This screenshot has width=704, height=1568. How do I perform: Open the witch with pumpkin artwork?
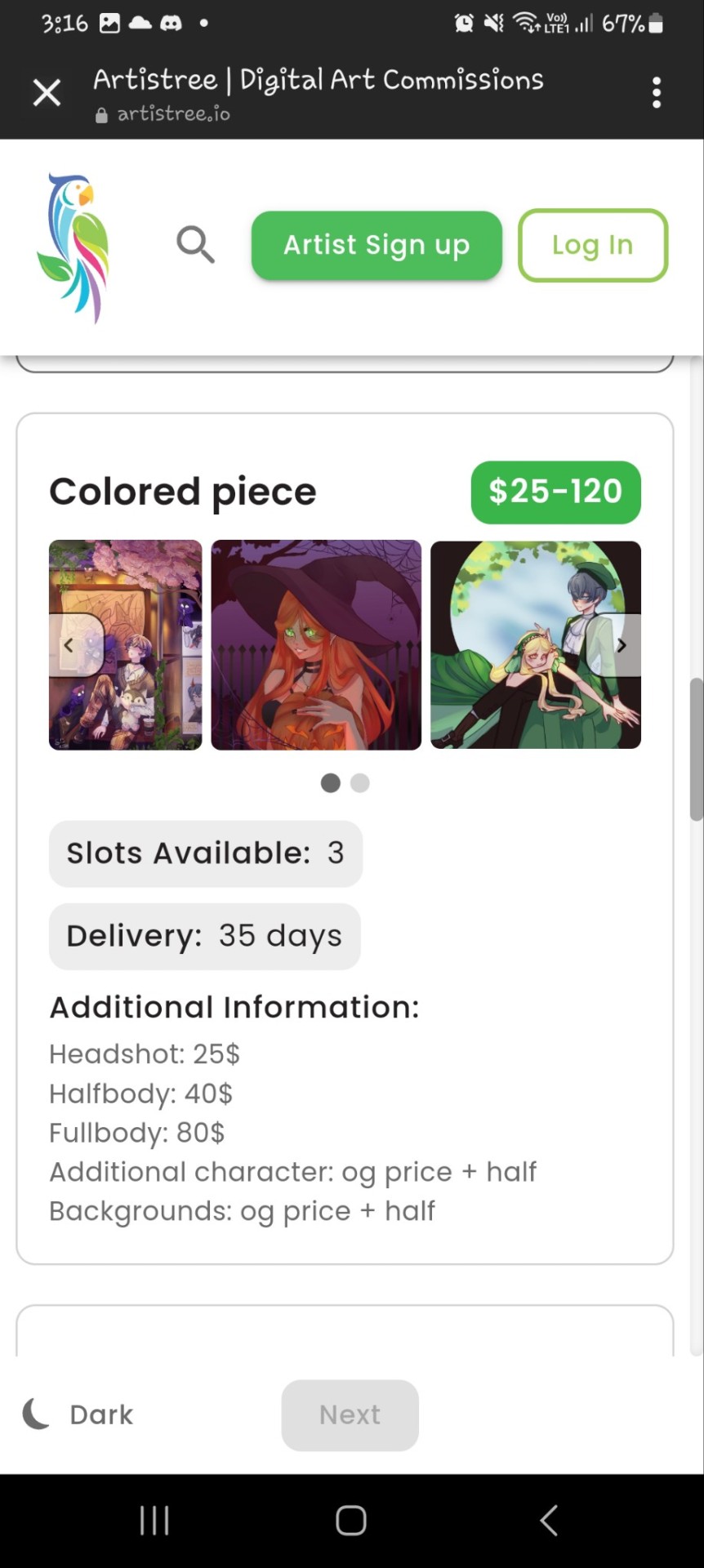[x=316, y=645]
